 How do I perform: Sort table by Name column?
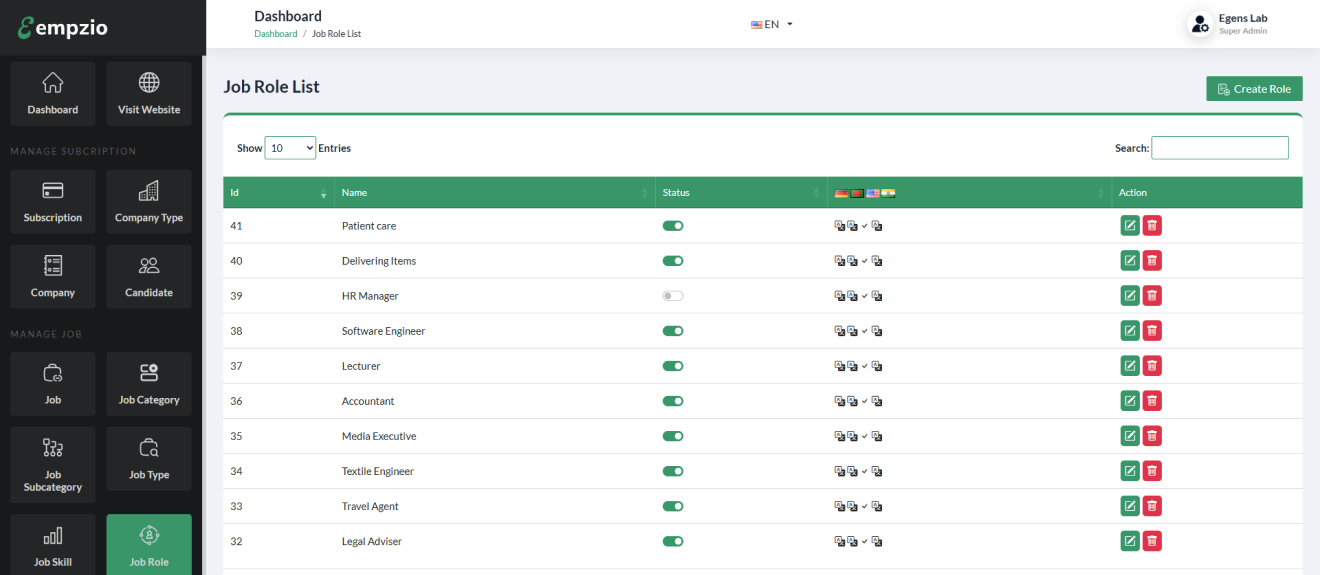[494, 192]
